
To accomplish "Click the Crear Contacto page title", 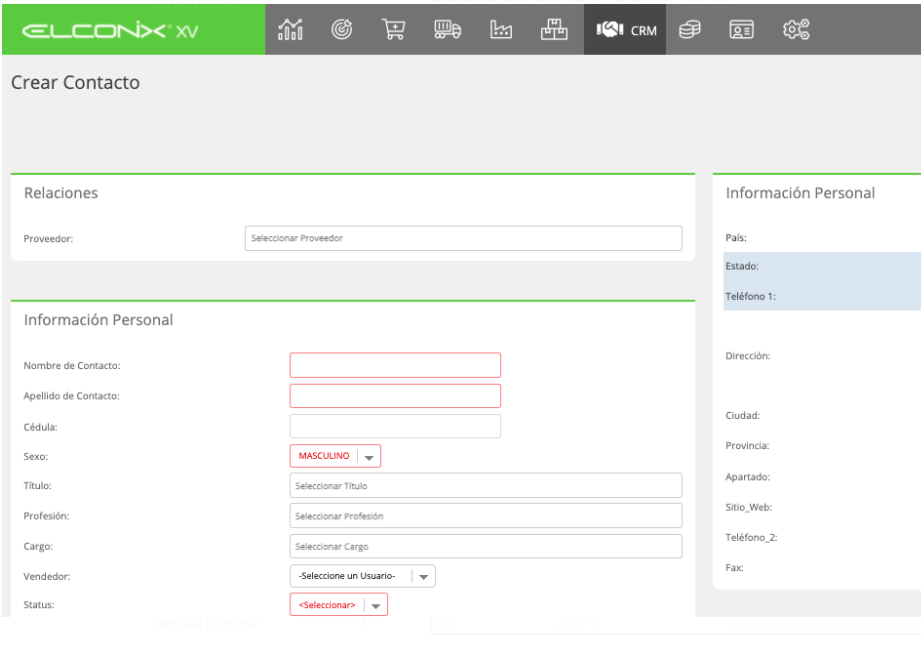I will (x=75, y=82).
